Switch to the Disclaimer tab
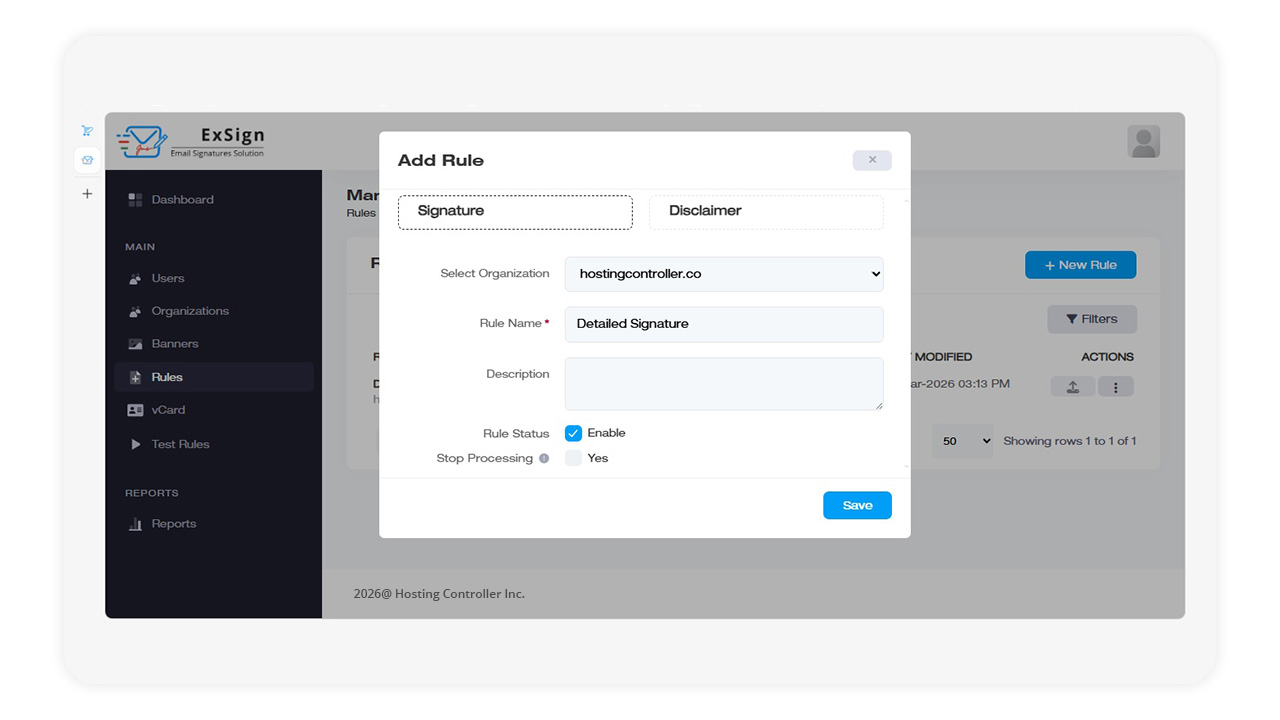 point(766,212)
